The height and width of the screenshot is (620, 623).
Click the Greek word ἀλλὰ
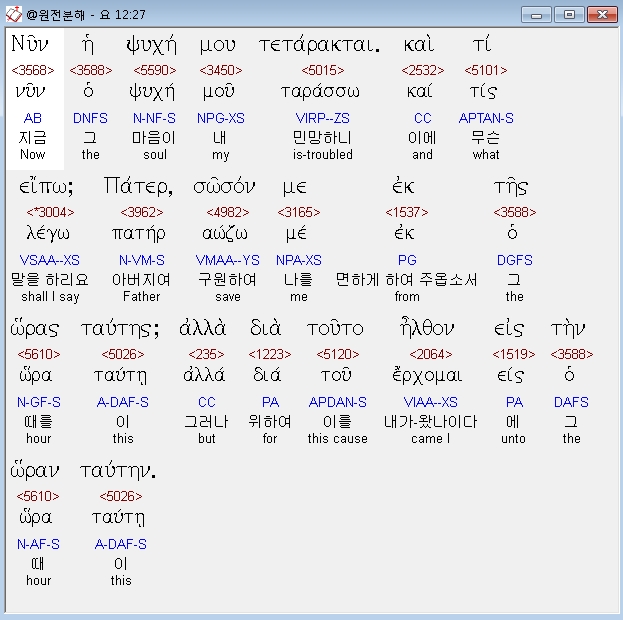pyautogui.click(x=203, y=329)
